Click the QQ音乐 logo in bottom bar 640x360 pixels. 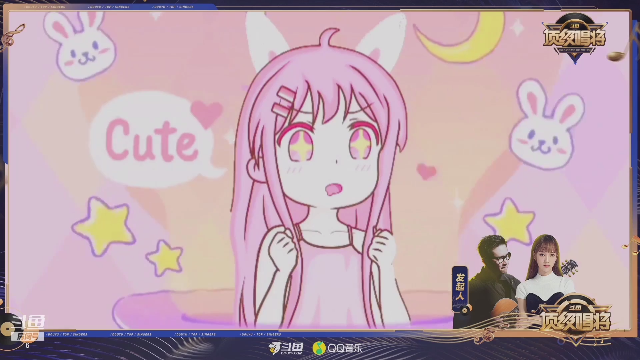[x=337, y=348]
